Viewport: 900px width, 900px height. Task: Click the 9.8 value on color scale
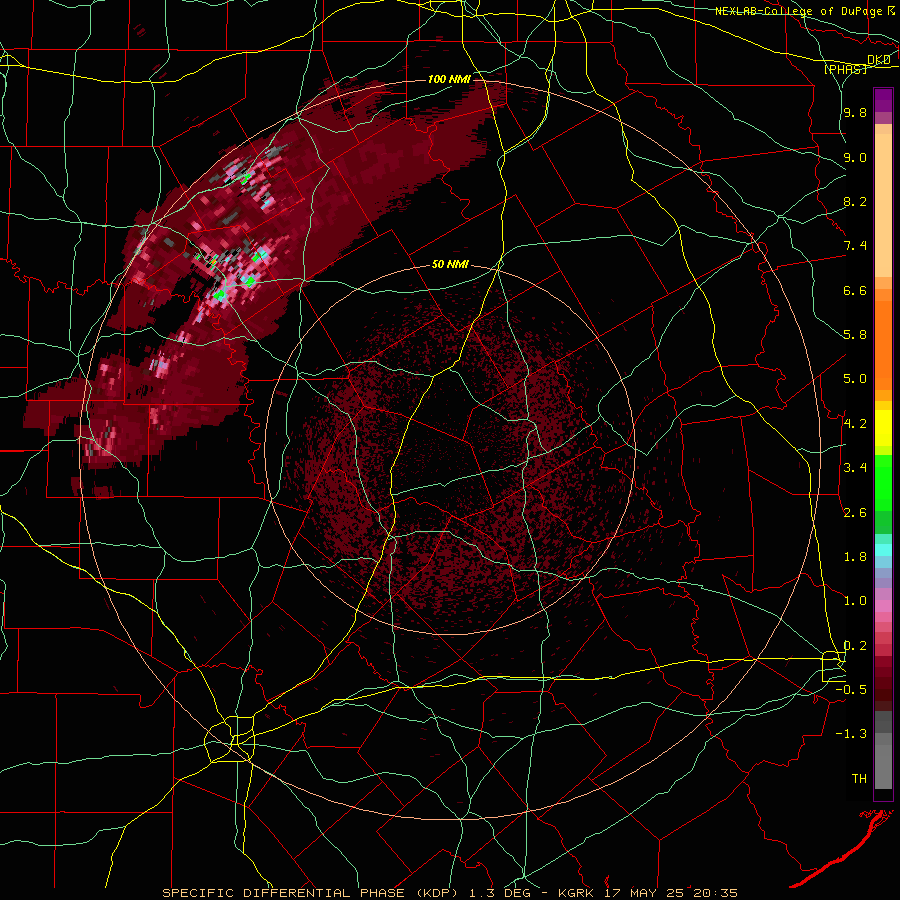pyautogui.click(x=855, y=113)
